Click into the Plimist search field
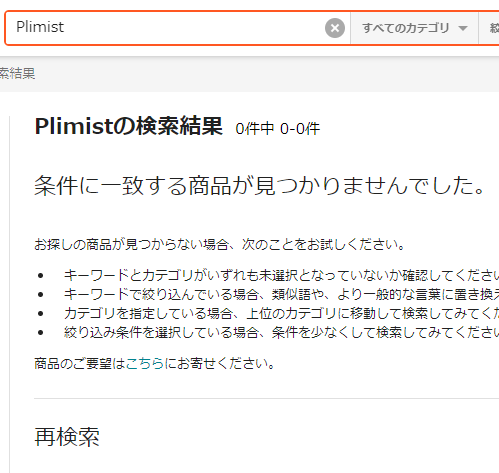The image size is (499, 473). click(167, 28)
